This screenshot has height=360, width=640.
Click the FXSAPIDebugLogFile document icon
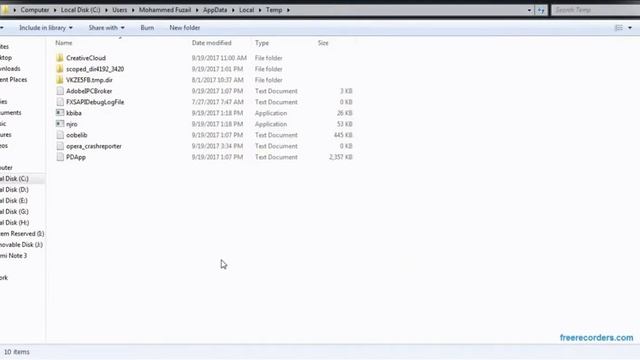click(x=60, y=102)
